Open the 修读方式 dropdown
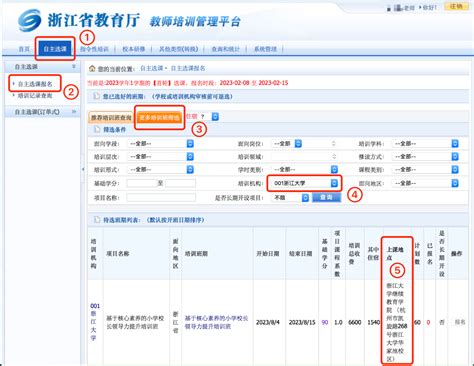This screenshot has height=366, width=474. click(426, 157)
